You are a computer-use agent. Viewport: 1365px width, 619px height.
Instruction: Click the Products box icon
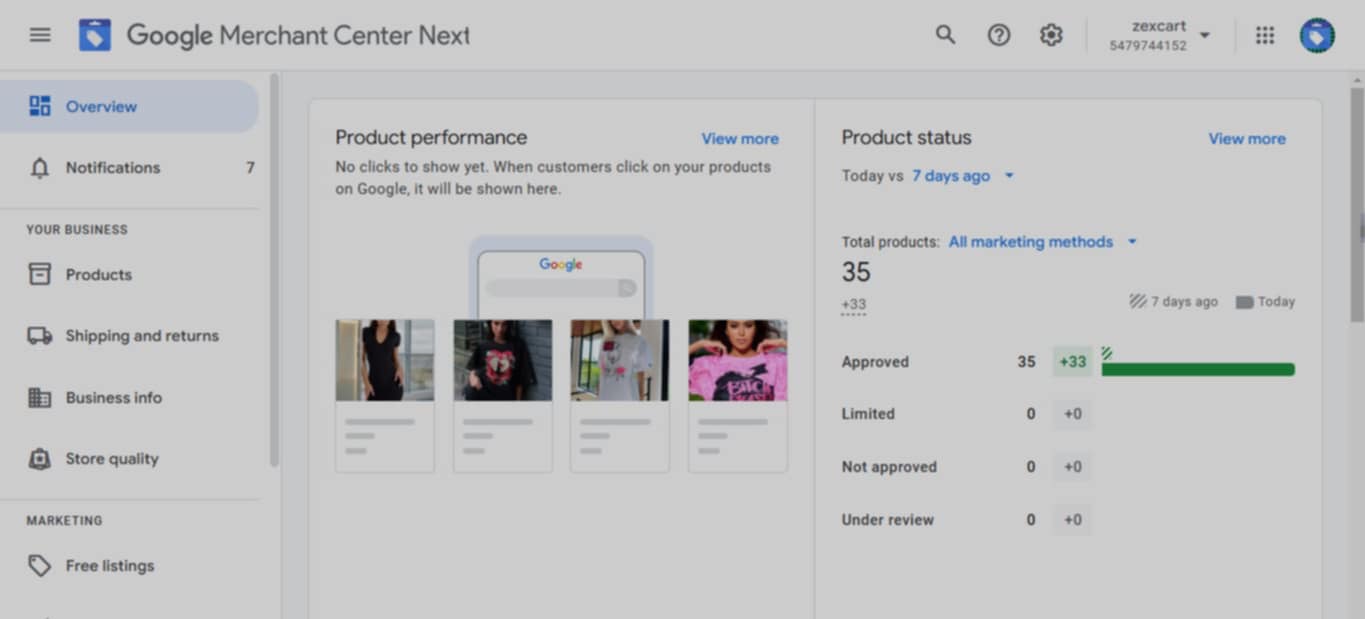point(40,274)
